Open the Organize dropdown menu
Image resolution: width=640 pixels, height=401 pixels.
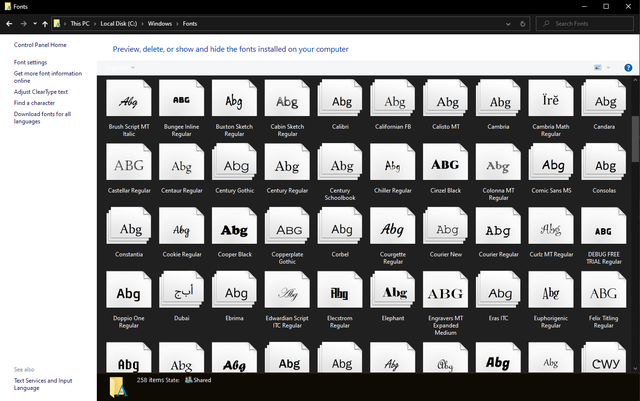[x=120, y=68]
